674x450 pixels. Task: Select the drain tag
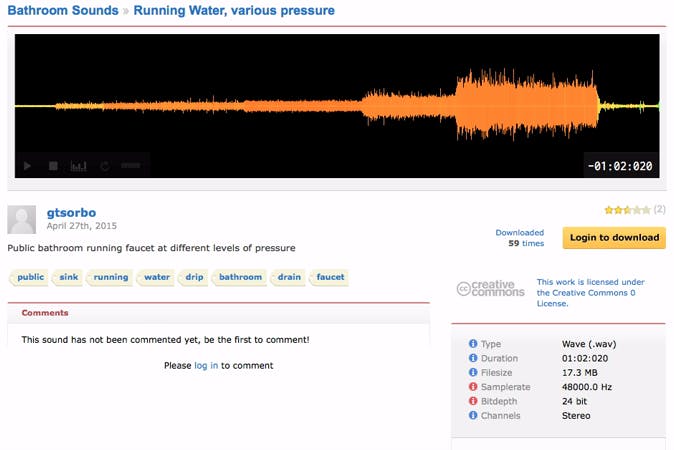point(288,277)
